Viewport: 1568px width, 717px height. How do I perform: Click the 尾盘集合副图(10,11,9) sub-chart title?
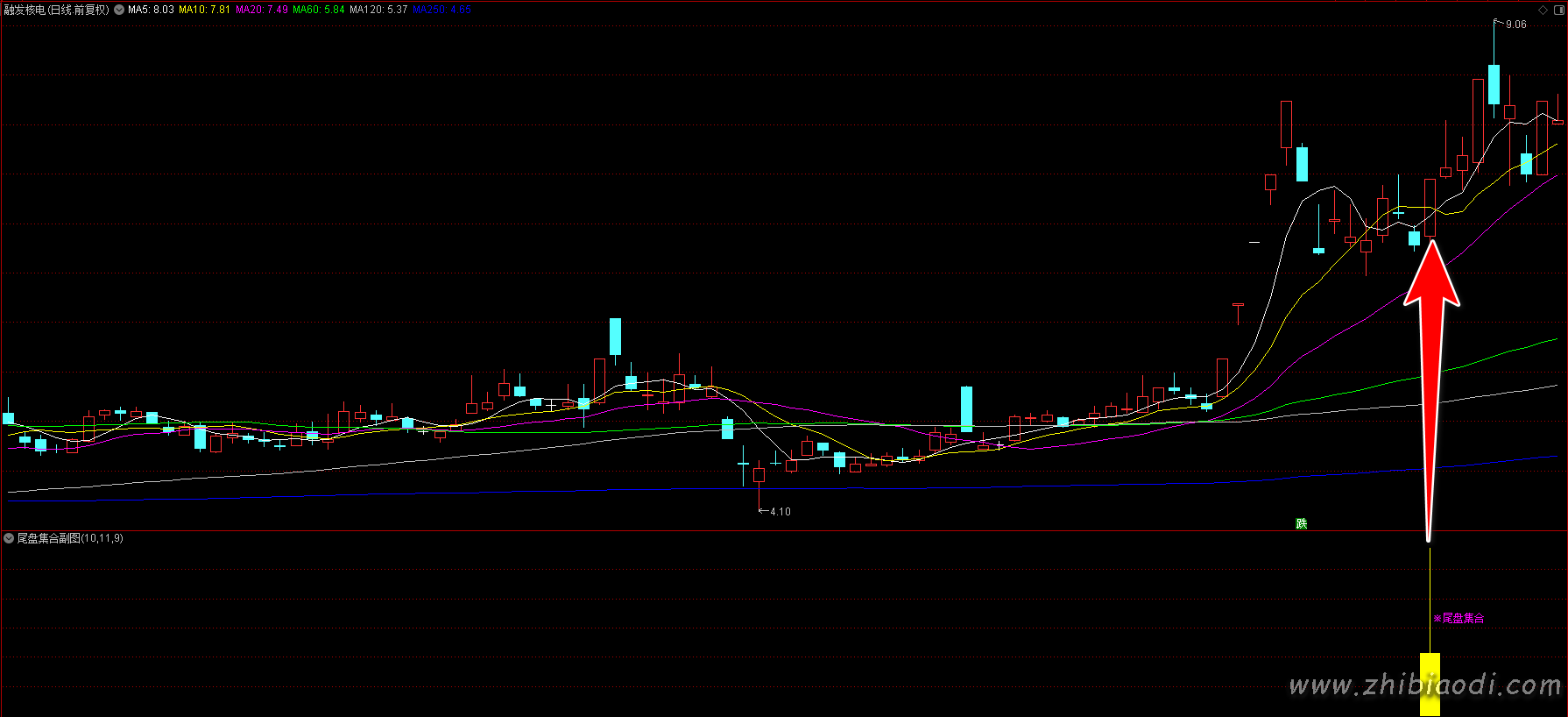[70, 538]
